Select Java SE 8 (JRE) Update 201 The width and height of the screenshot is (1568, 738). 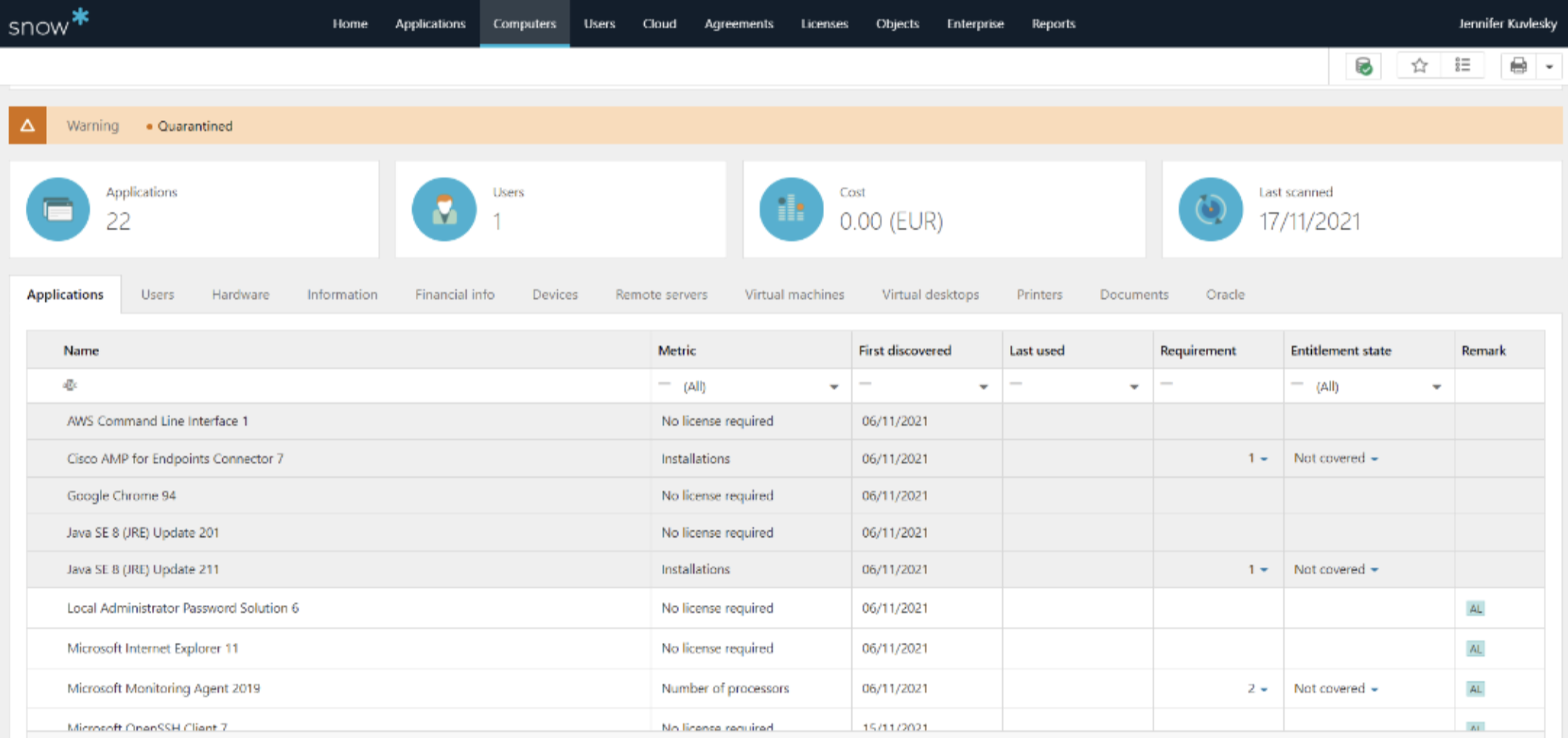(786, 533)
